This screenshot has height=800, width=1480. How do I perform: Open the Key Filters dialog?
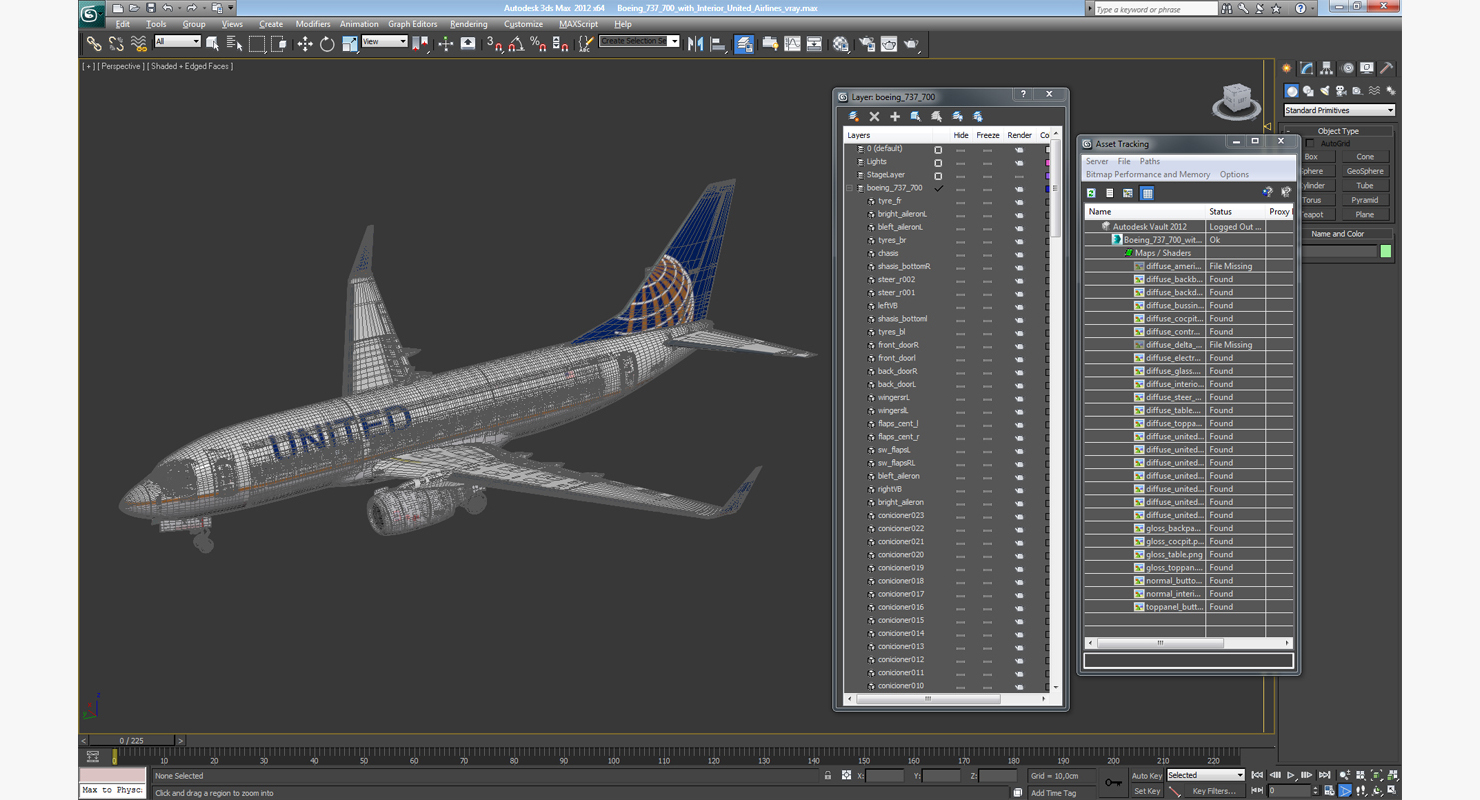click(x=1213, y=791)
